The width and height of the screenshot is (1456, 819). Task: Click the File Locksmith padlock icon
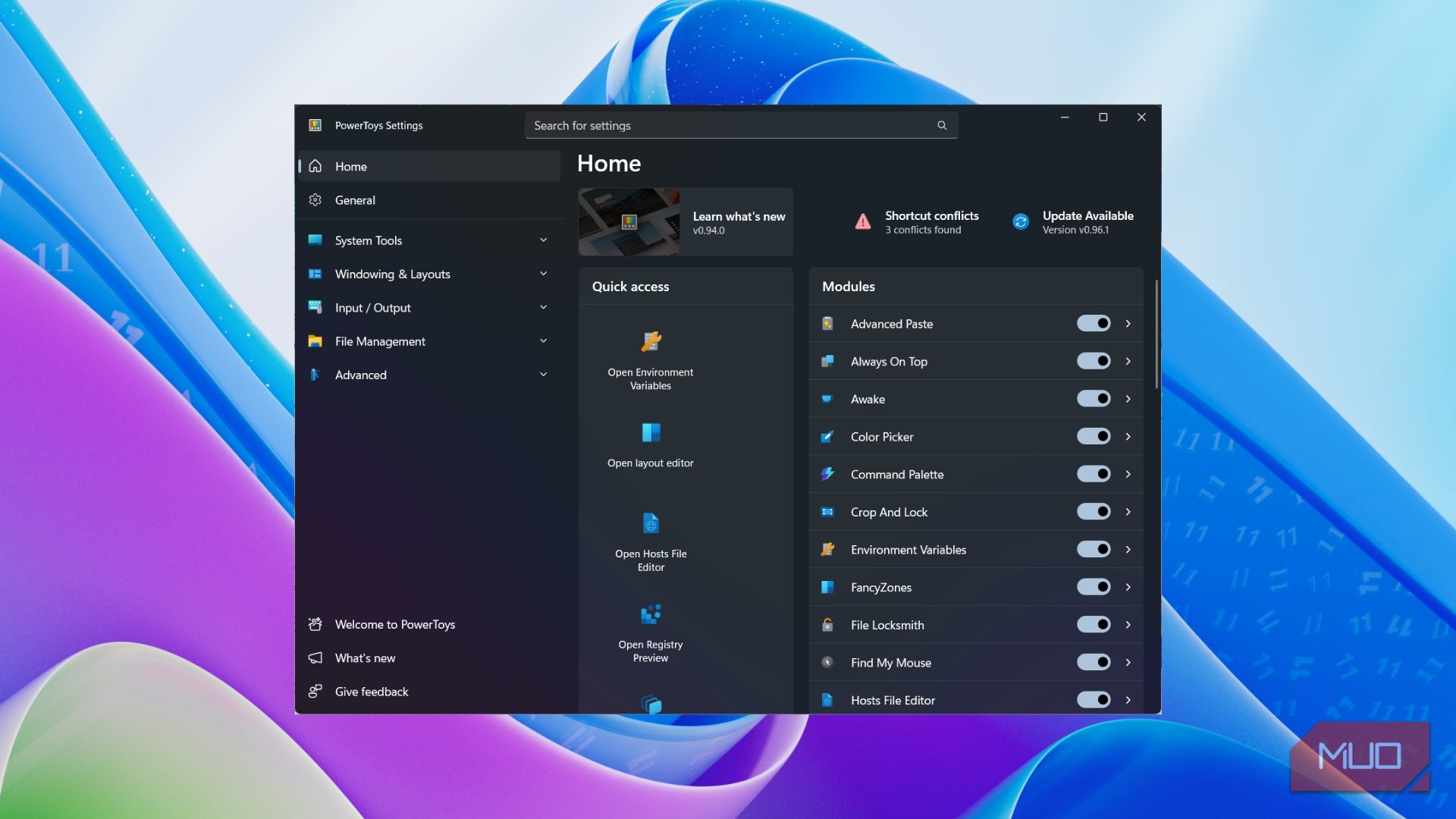coord(827,625)
